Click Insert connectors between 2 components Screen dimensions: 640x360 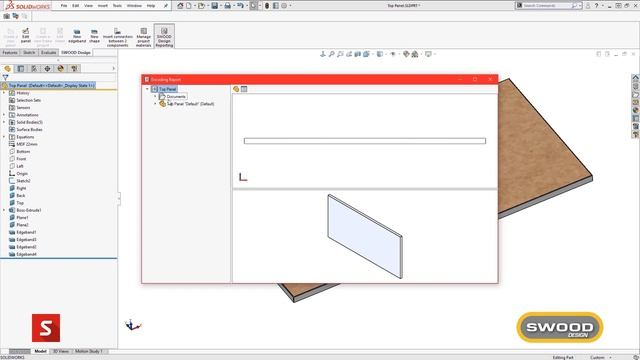tap(118, 37)
